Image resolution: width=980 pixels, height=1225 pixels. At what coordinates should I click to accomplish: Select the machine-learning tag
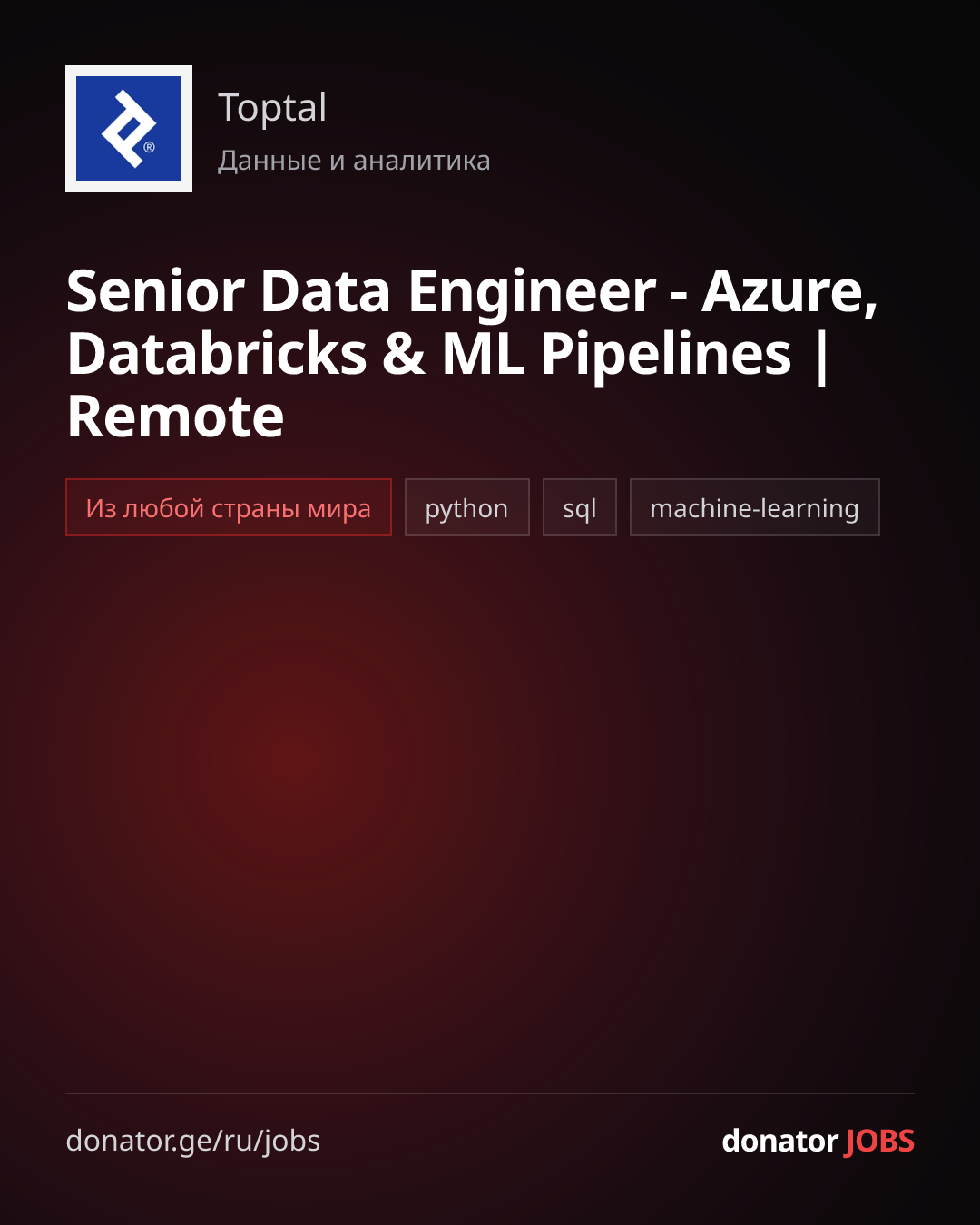(x=755, y=507)
